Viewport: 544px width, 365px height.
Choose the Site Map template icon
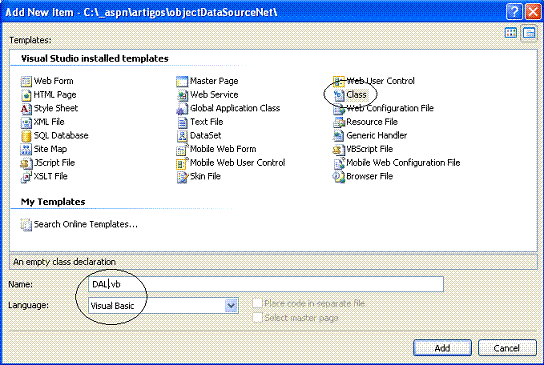pos(26,150)
